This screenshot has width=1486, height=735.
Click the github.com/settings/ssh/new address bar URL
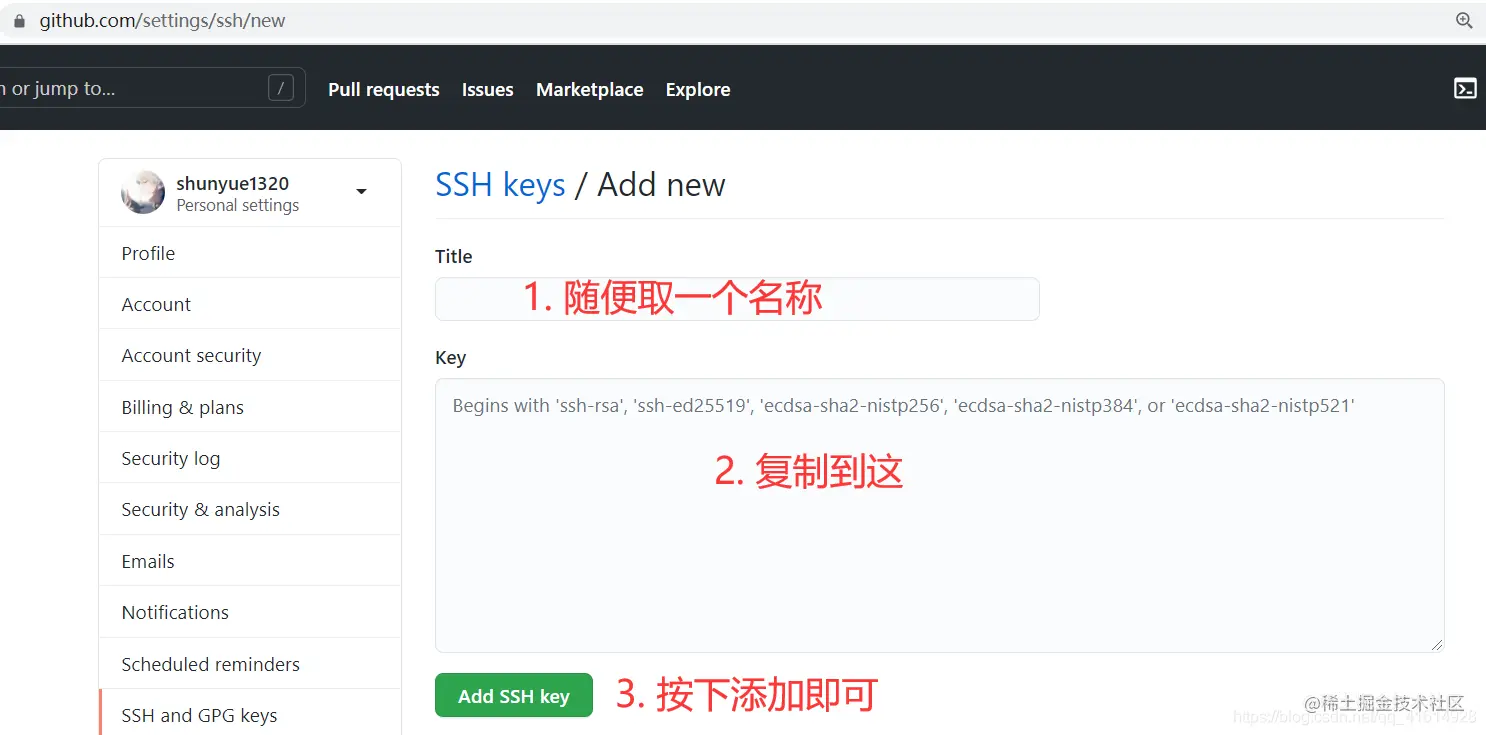162,21
